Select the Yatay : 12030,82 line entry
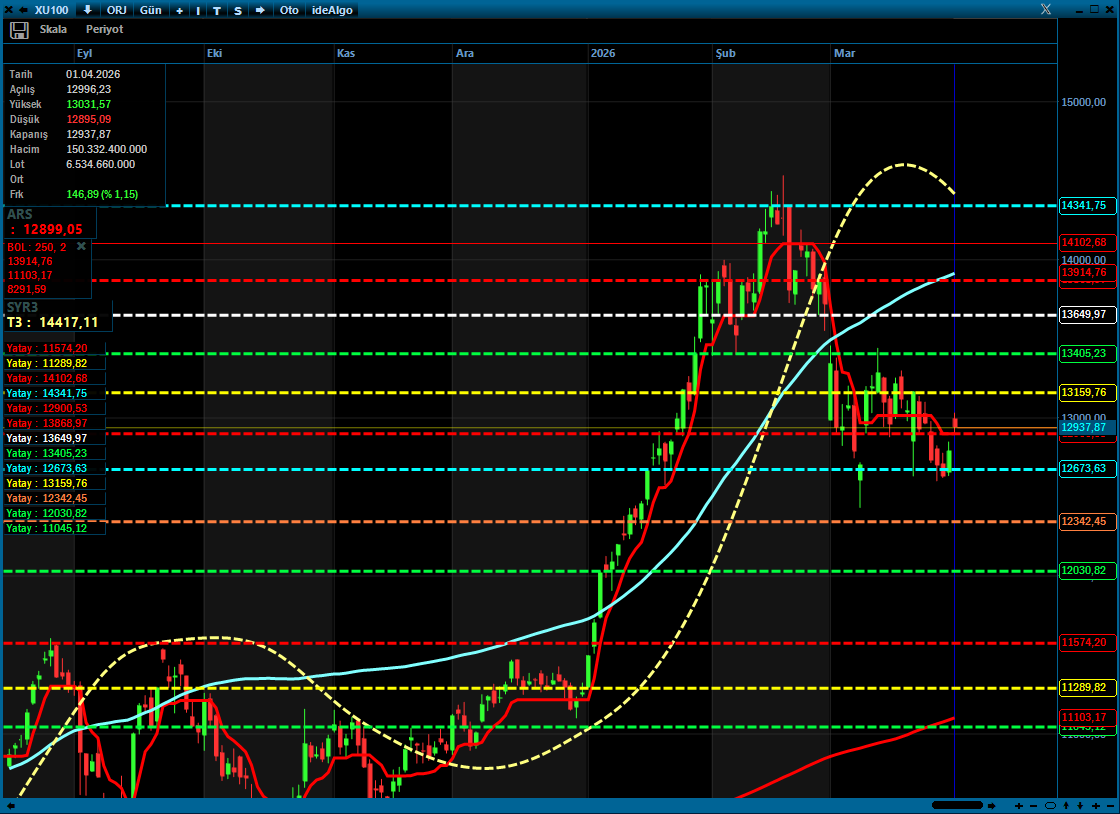1120x814 pixels. (55, 513)
